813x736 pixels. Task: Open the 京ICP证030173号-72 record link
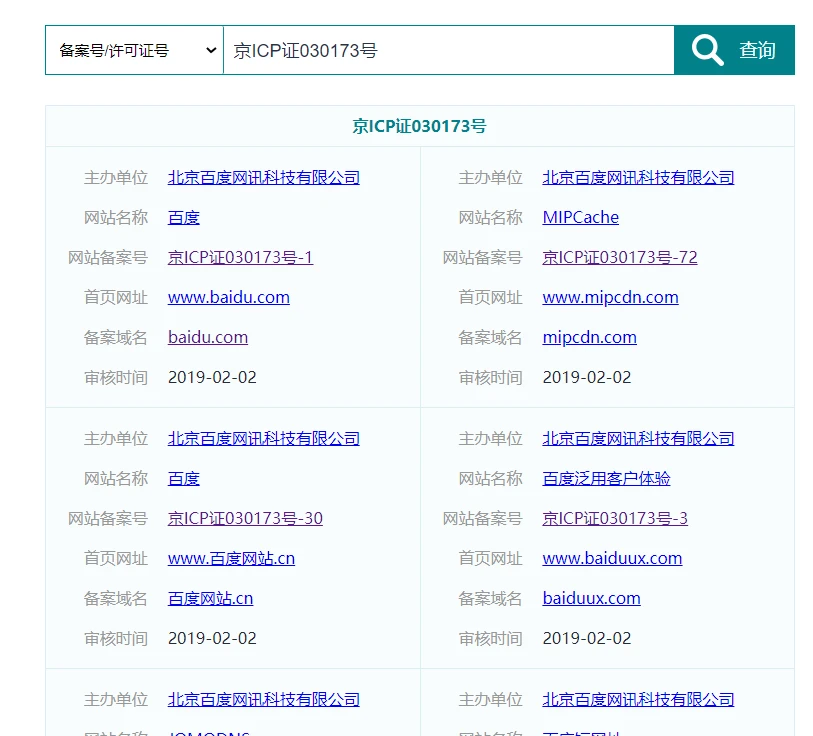pyautogui.click(x=620, y=257)
